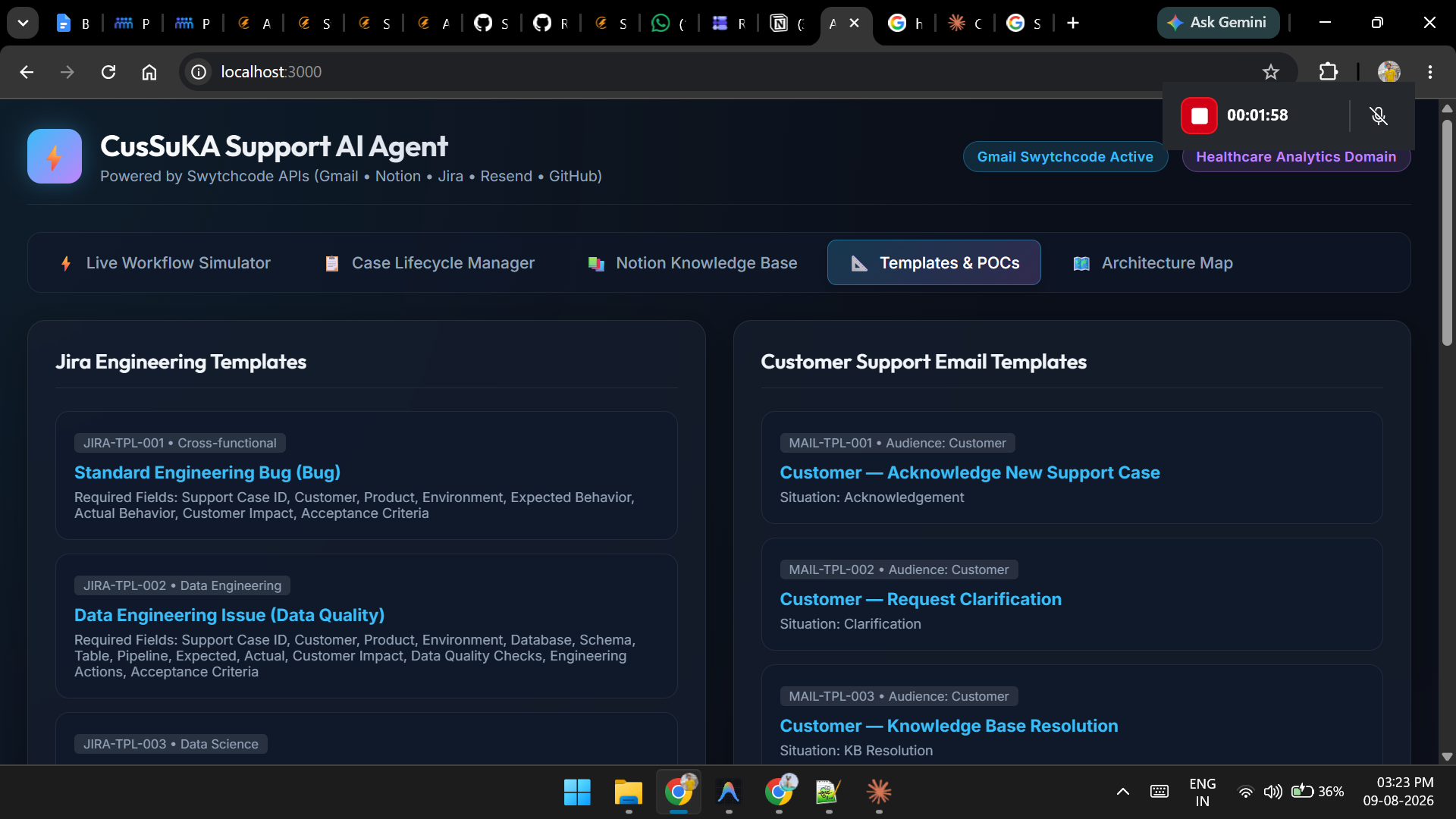Open the Wi-Fi network tray icon

[1245, 792]
